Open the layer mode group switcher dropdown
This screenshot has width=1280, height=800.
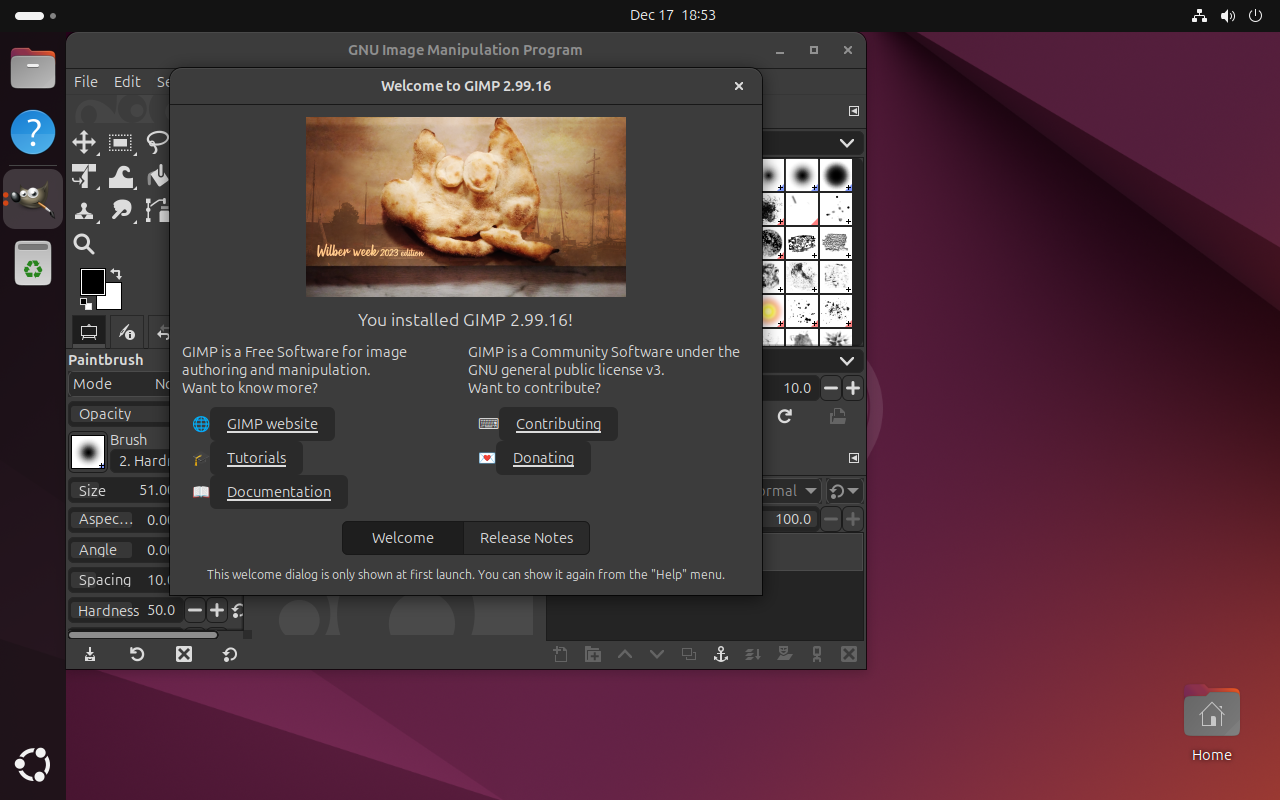point(845,491)
